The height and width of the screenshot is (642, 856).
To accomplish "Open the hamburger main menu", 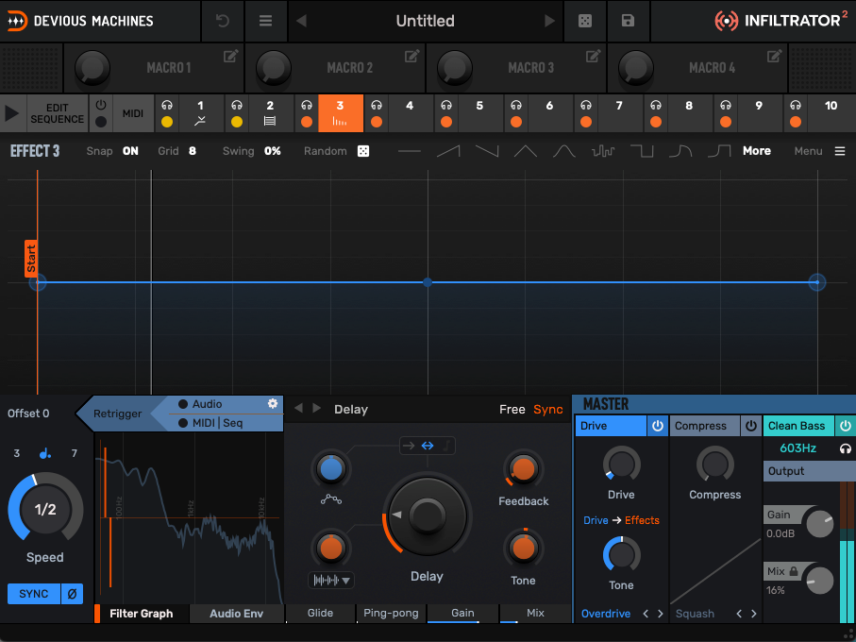I will pyautogui.click(x=266, y=21).
